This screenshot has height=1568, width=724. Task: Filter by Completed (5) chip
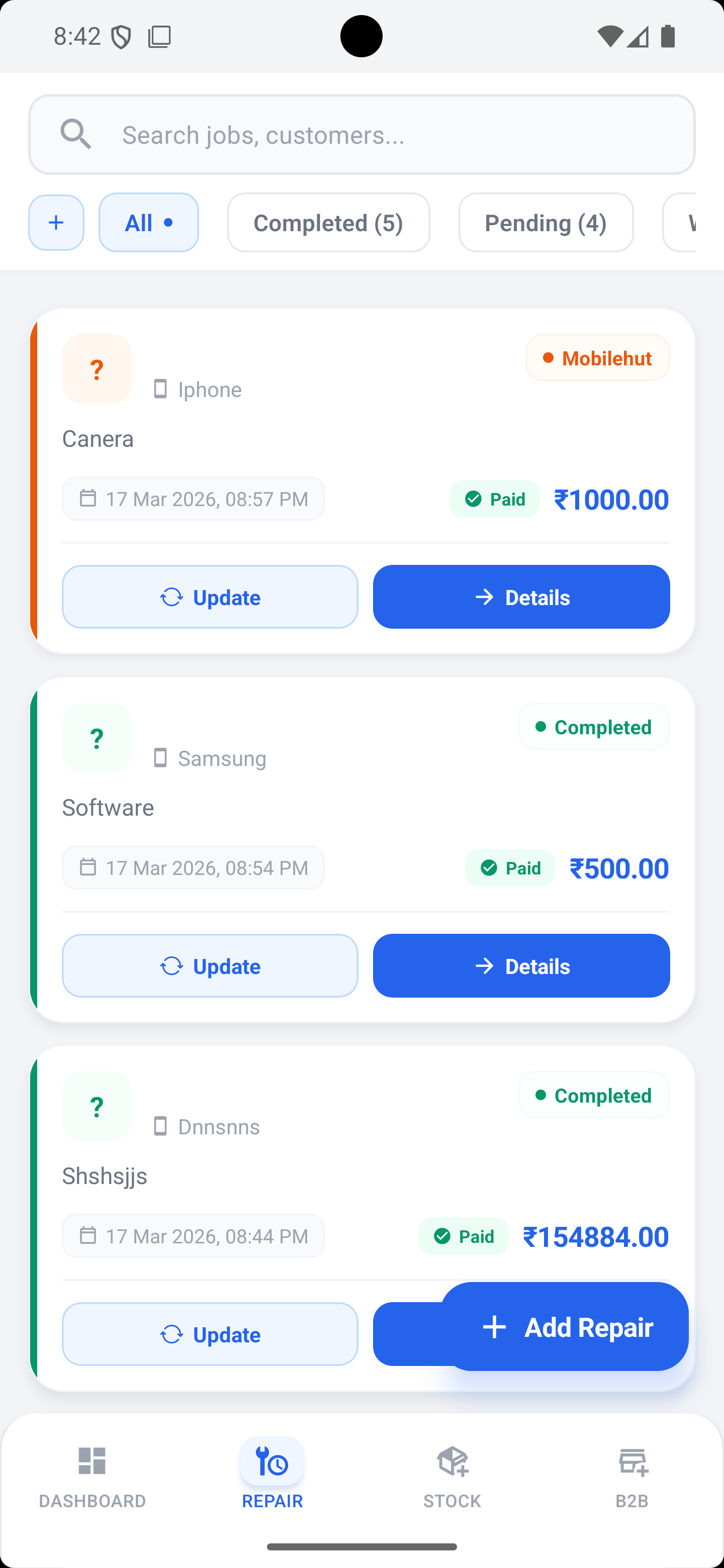click(x=329, y=223)
